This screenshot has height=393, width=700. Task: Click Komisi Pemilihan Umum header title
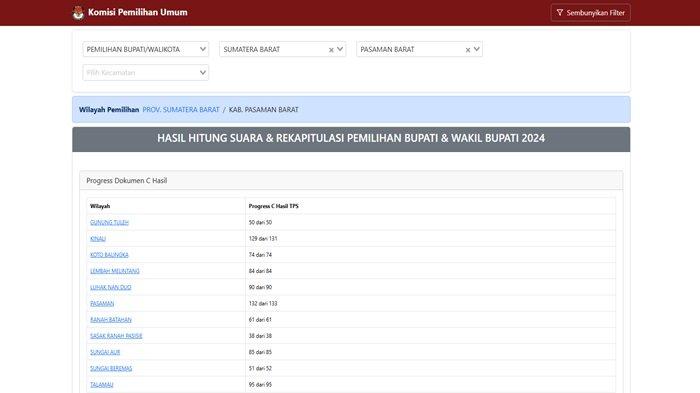pyautogui.click(x=138, y=12)
